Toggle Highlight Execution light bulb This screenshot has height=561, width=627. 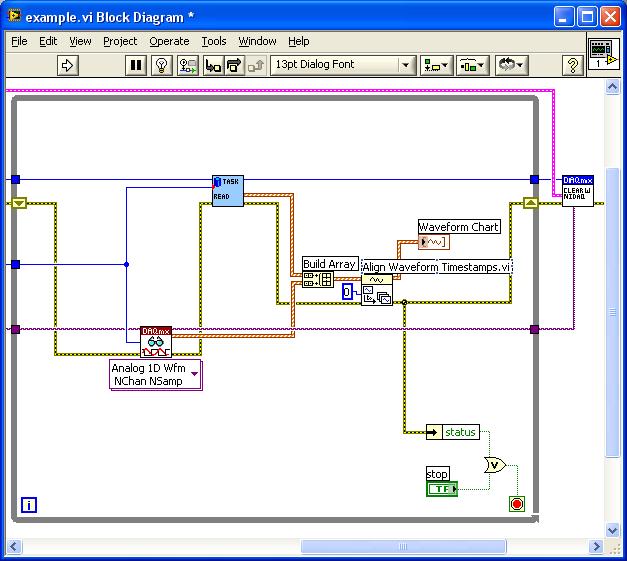[x=161, y=65]
